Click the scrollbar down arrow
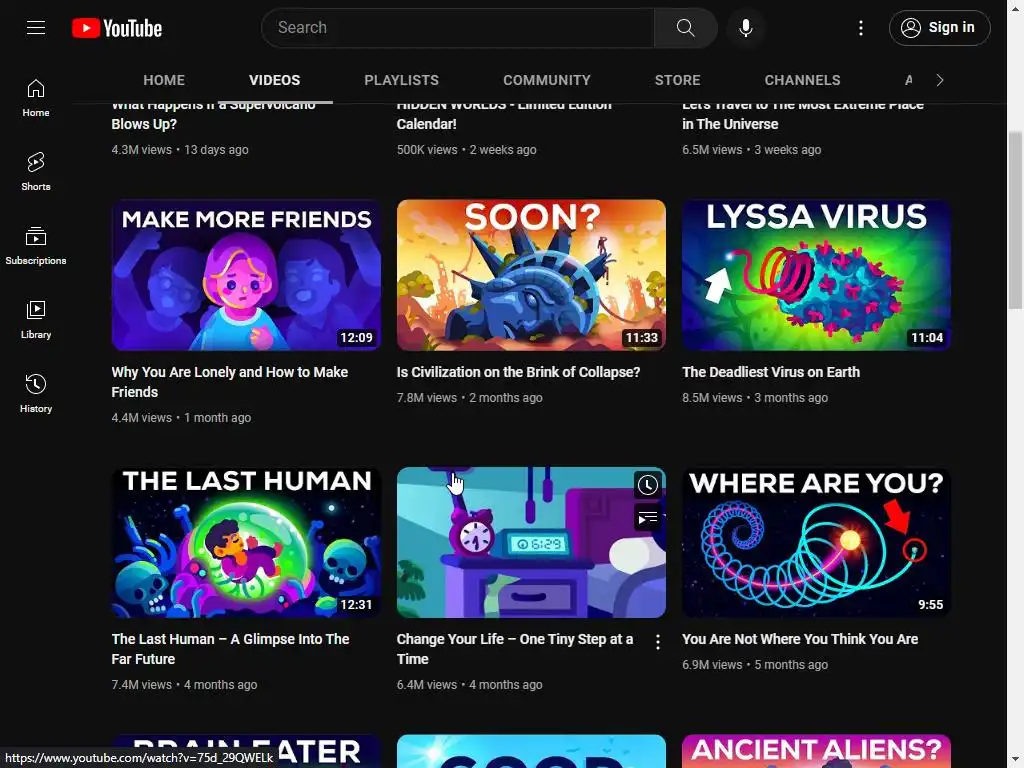The height and width of the screenshot is (768, 1024). [x=1015, y=760]
